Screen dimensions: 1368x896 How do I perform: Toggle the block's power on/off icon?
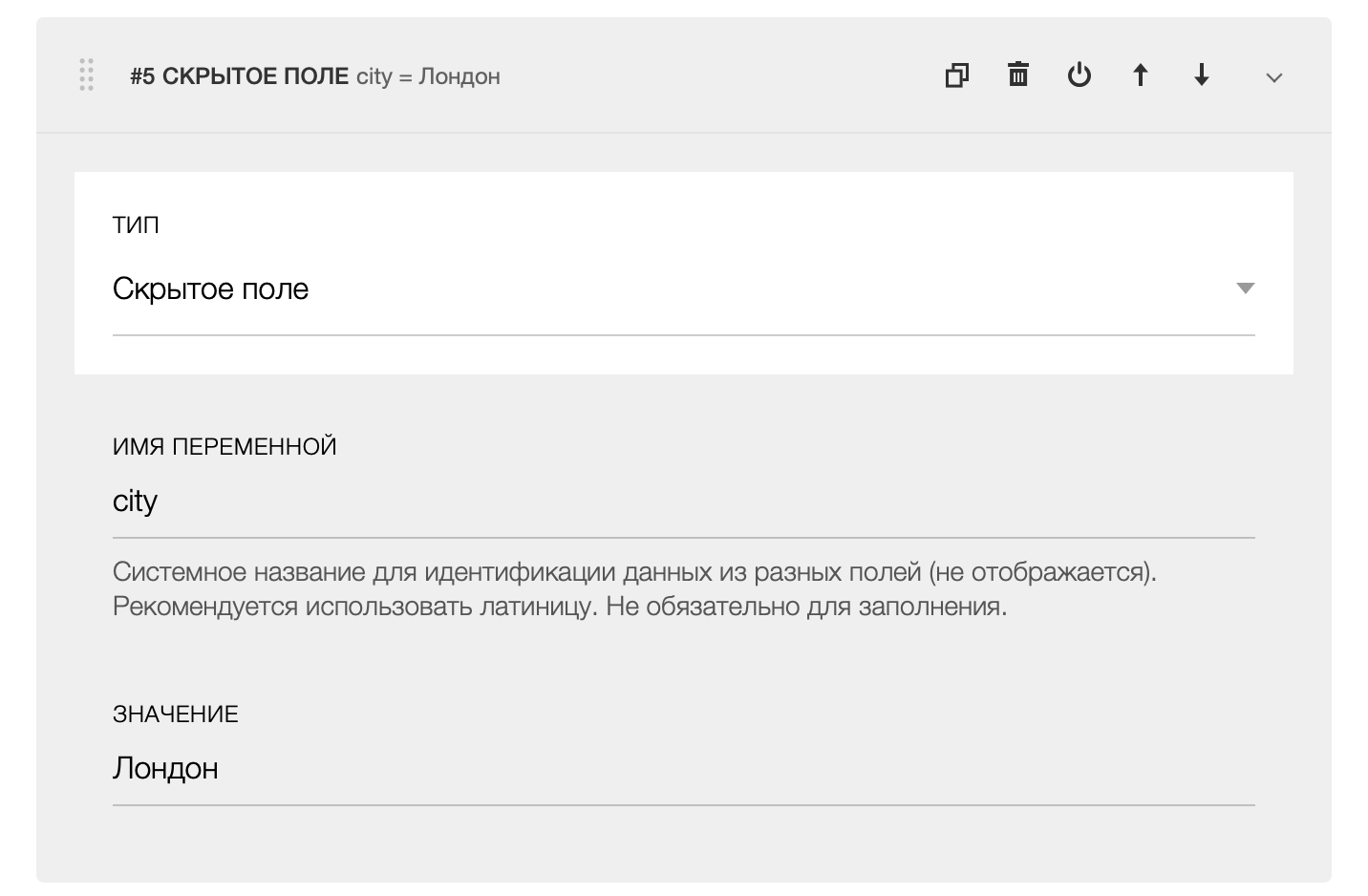point(1079,75)
